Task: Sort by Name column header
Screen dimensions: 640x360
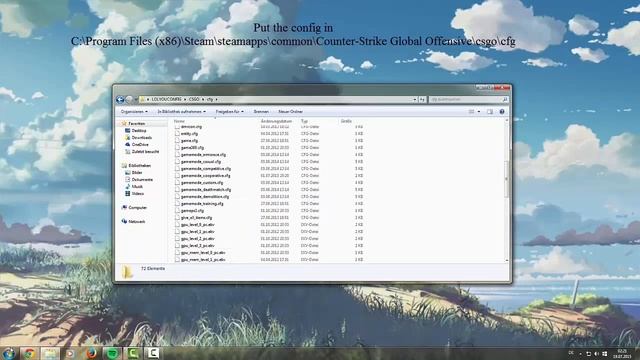Action: (x=180, y=121)
